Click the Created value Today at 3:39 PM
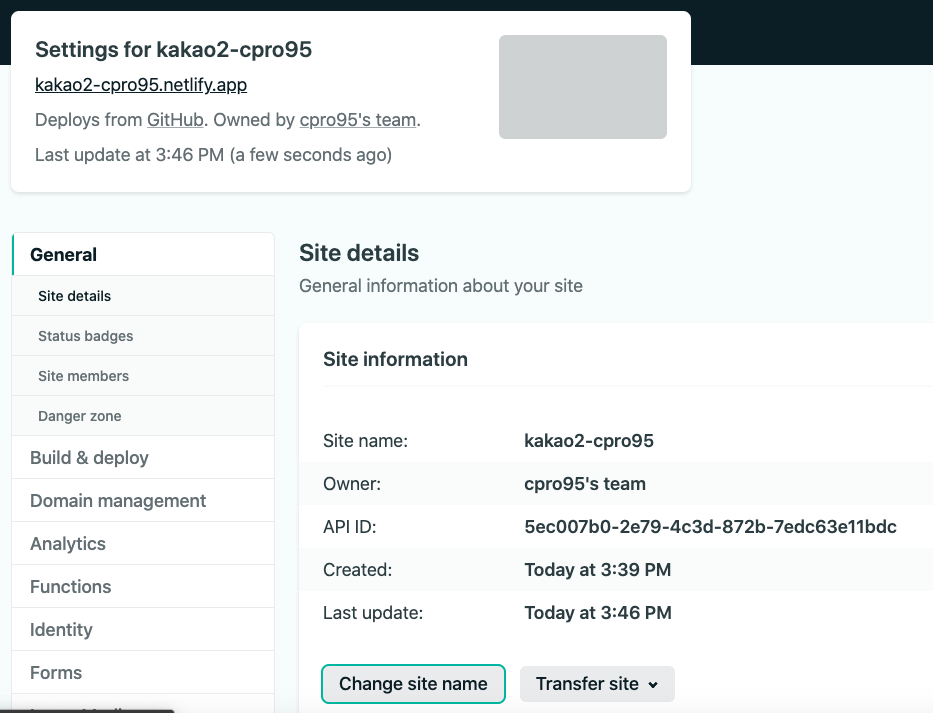The height and width of the screenshot is (713, 933). click(597, 570)
